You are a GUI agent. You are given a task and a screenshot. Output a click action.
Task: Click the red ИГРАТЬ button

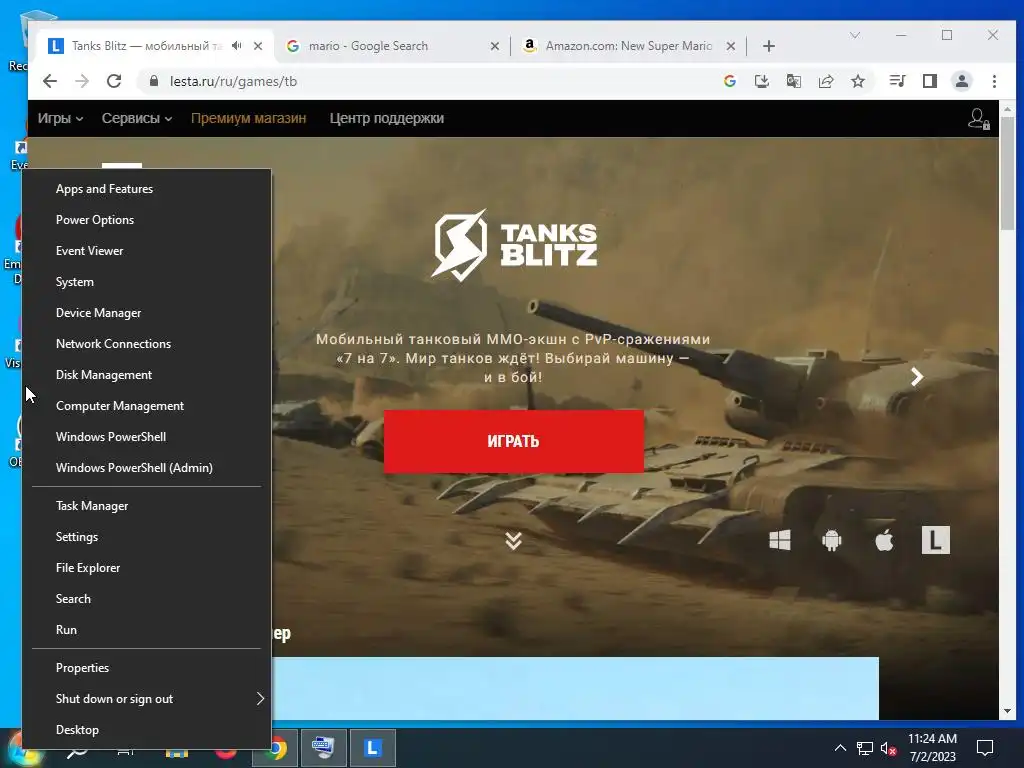(513, 441)
